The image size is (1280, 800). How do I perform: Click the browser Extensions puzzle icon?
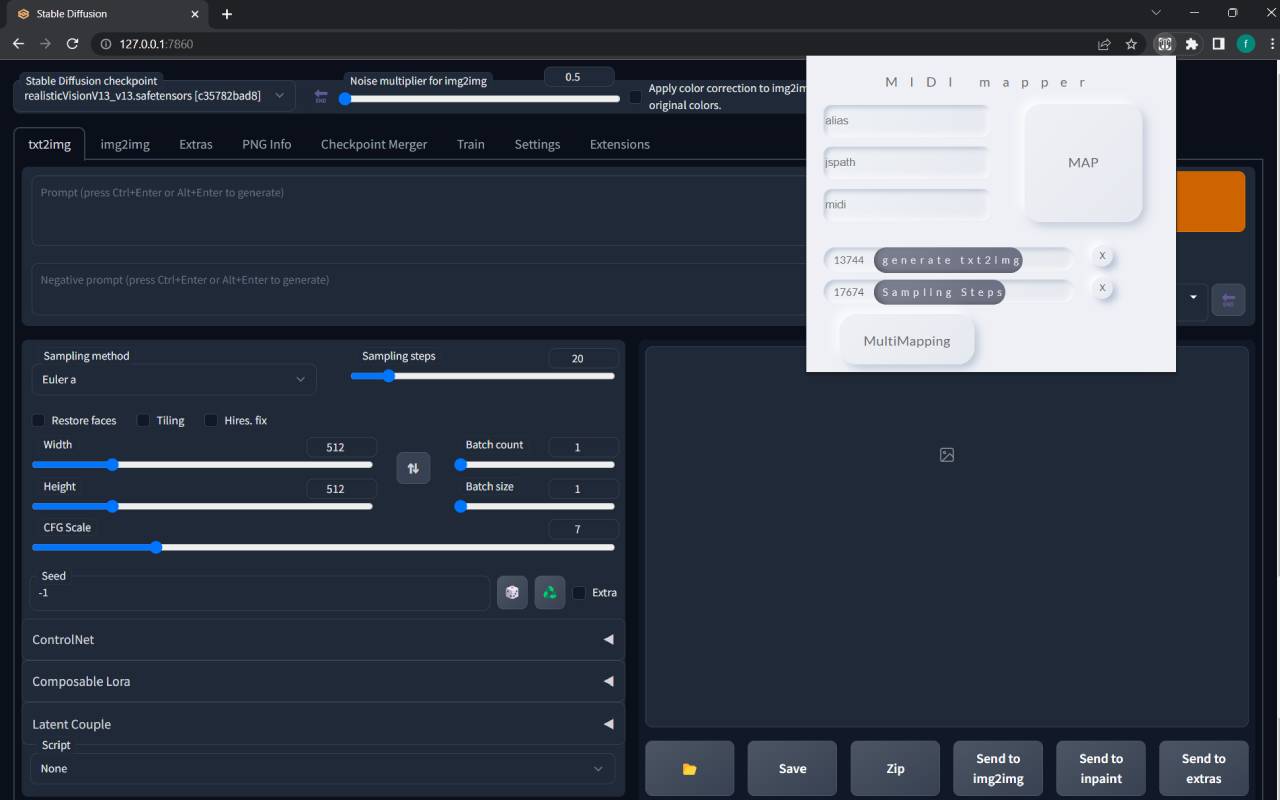[x=1192, y=44]
